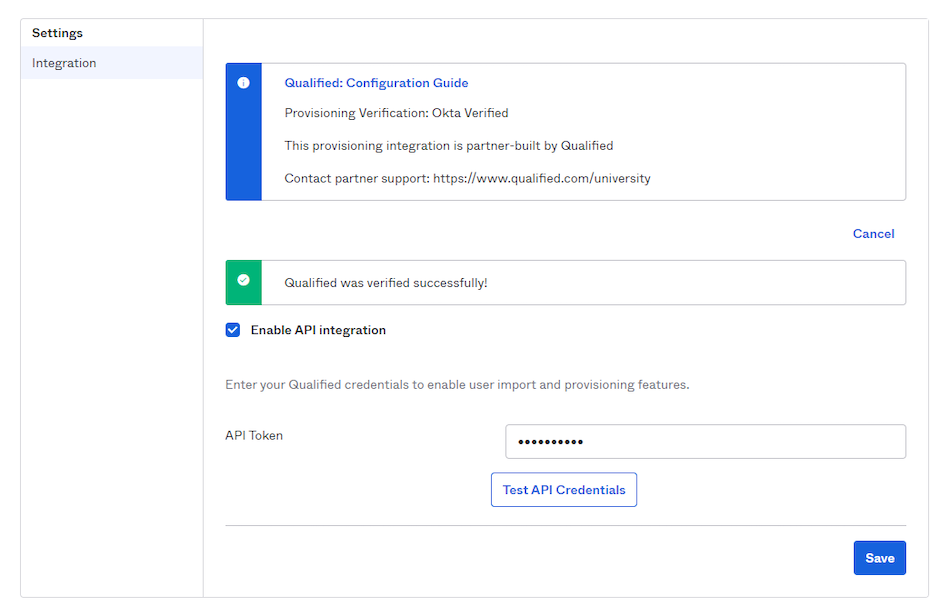Cancel editing the integration settings
Viewport: 950px width, 616px height.
tap(873, 234)
